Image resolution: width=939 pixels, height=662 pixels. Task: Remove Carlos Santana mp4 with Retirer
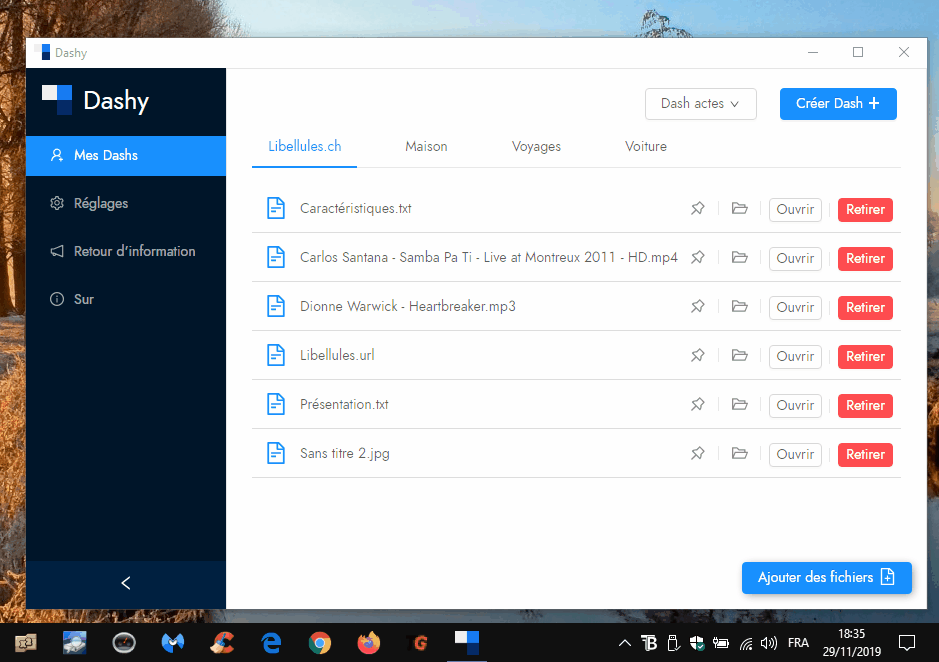click(865, 259)
